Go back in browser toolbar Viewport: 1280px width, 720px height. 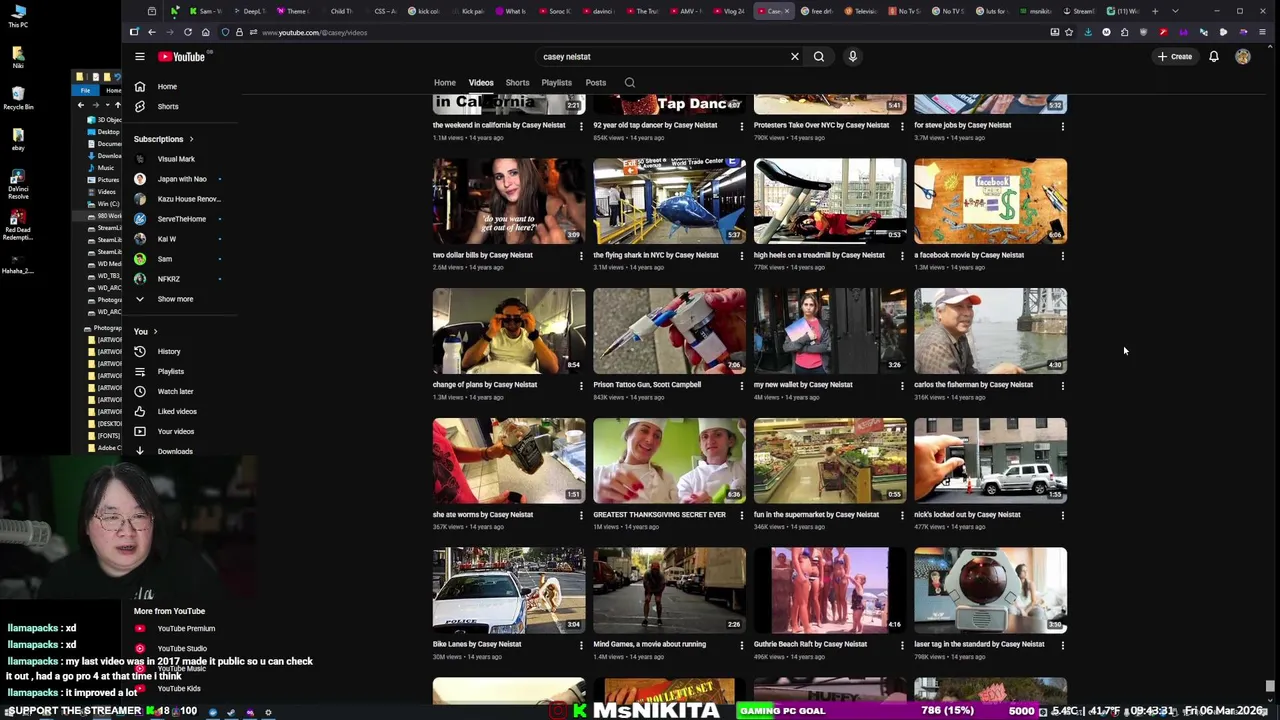151,32
